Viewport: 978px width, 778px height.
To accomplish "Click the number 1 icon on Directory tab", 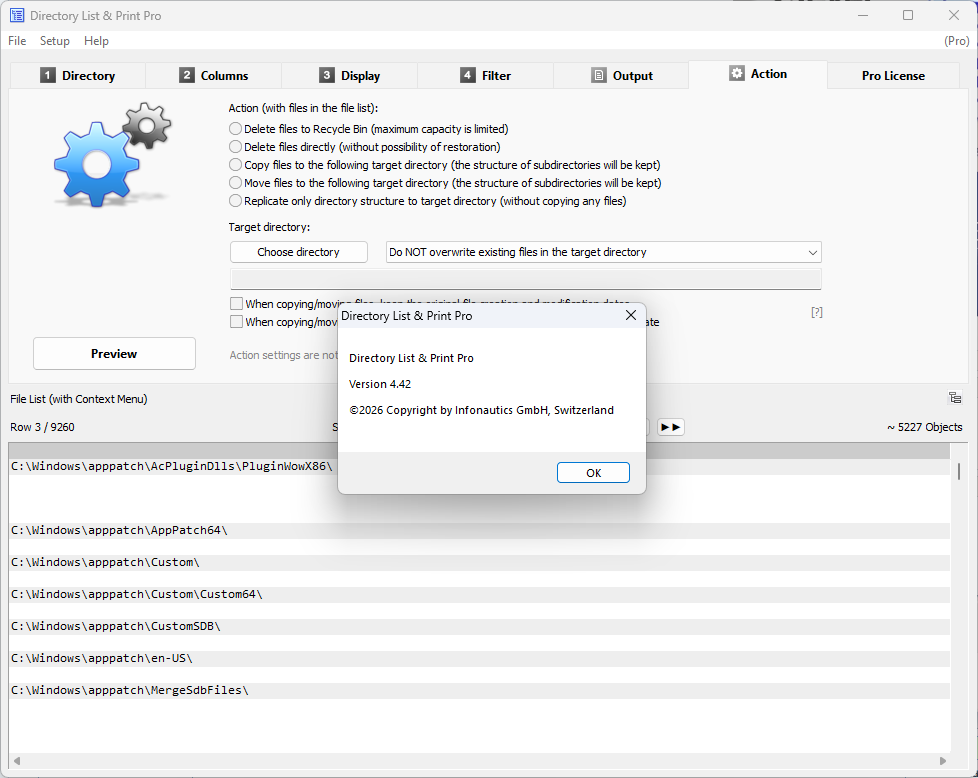I will [47, 75].
